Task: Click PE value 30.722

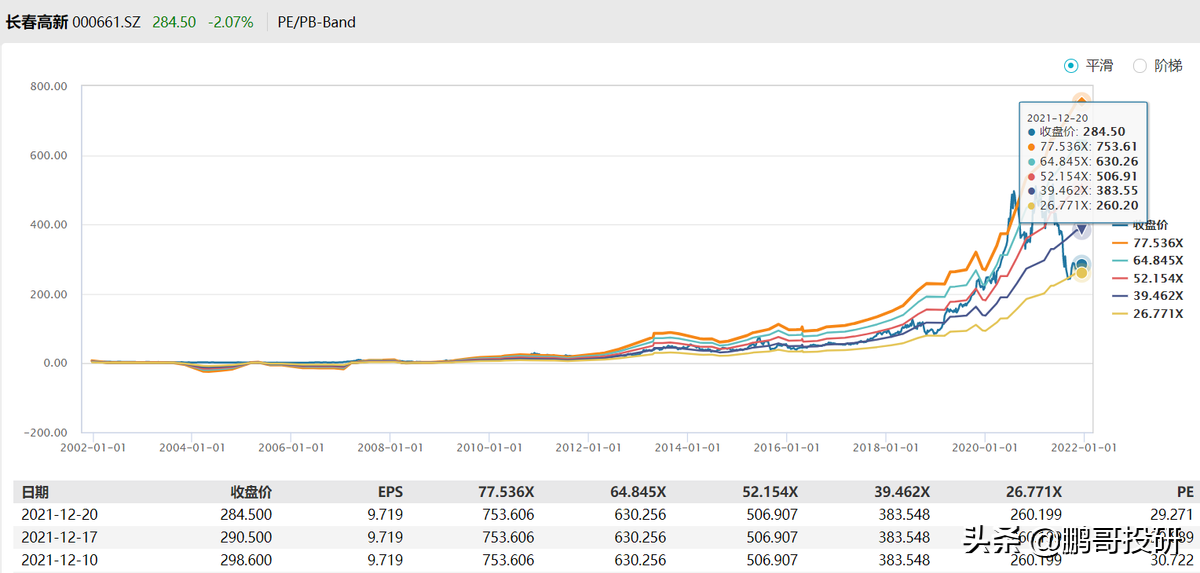Action: click(1173, 558)
